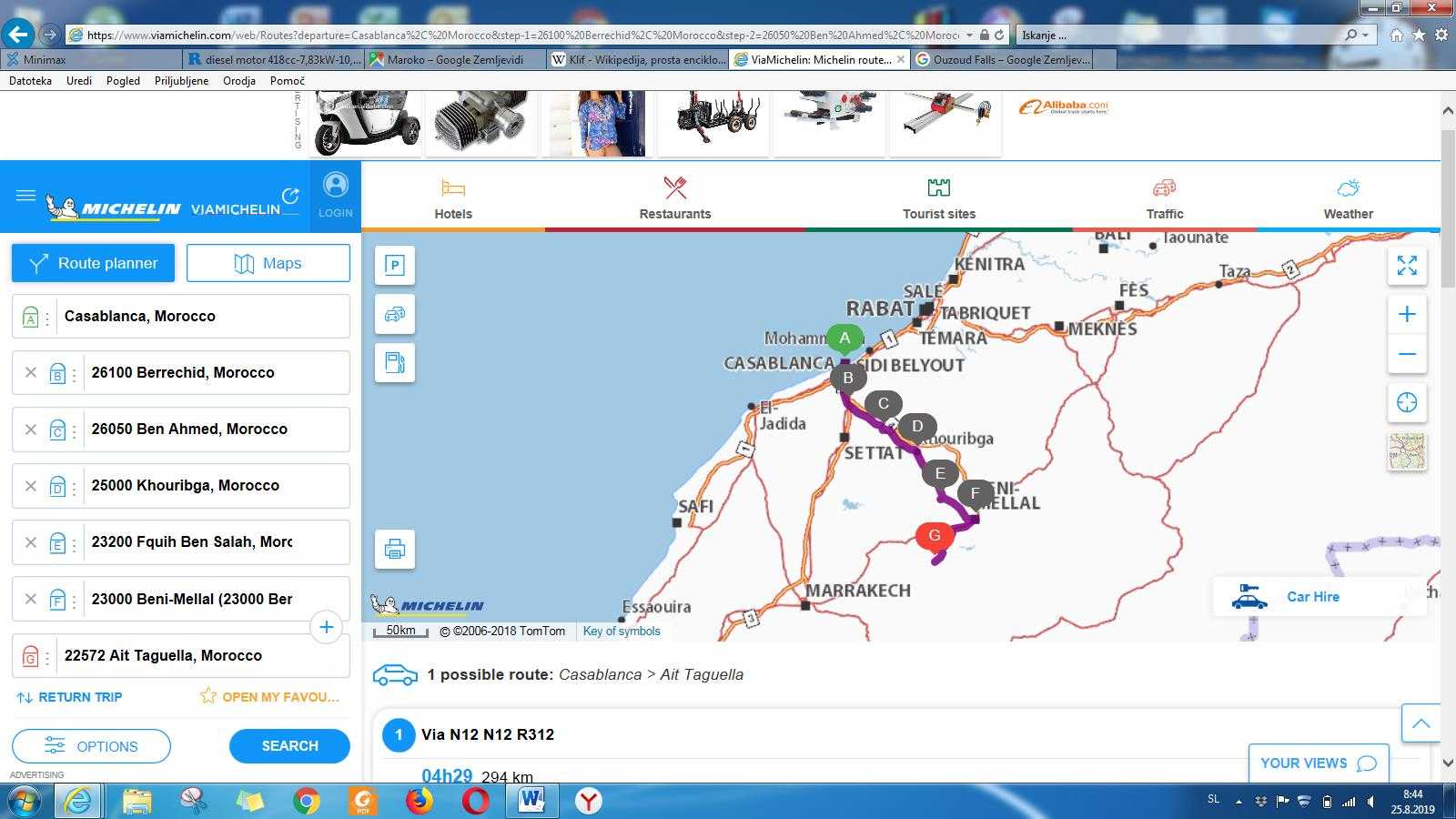Remove the Berrechid stopover

click(x=31, y=372)
